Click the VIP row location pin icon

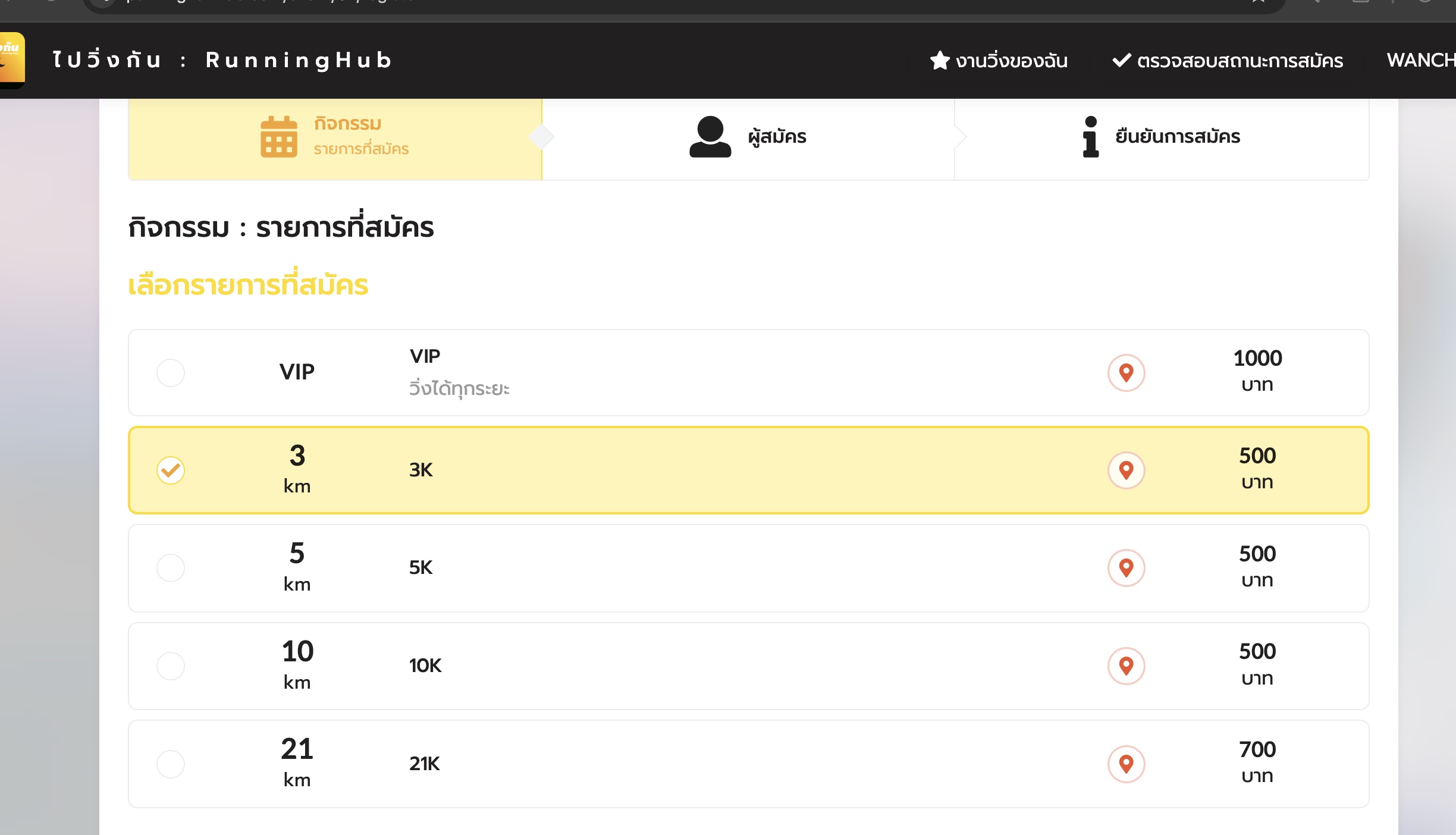(x=1126, y=373)
